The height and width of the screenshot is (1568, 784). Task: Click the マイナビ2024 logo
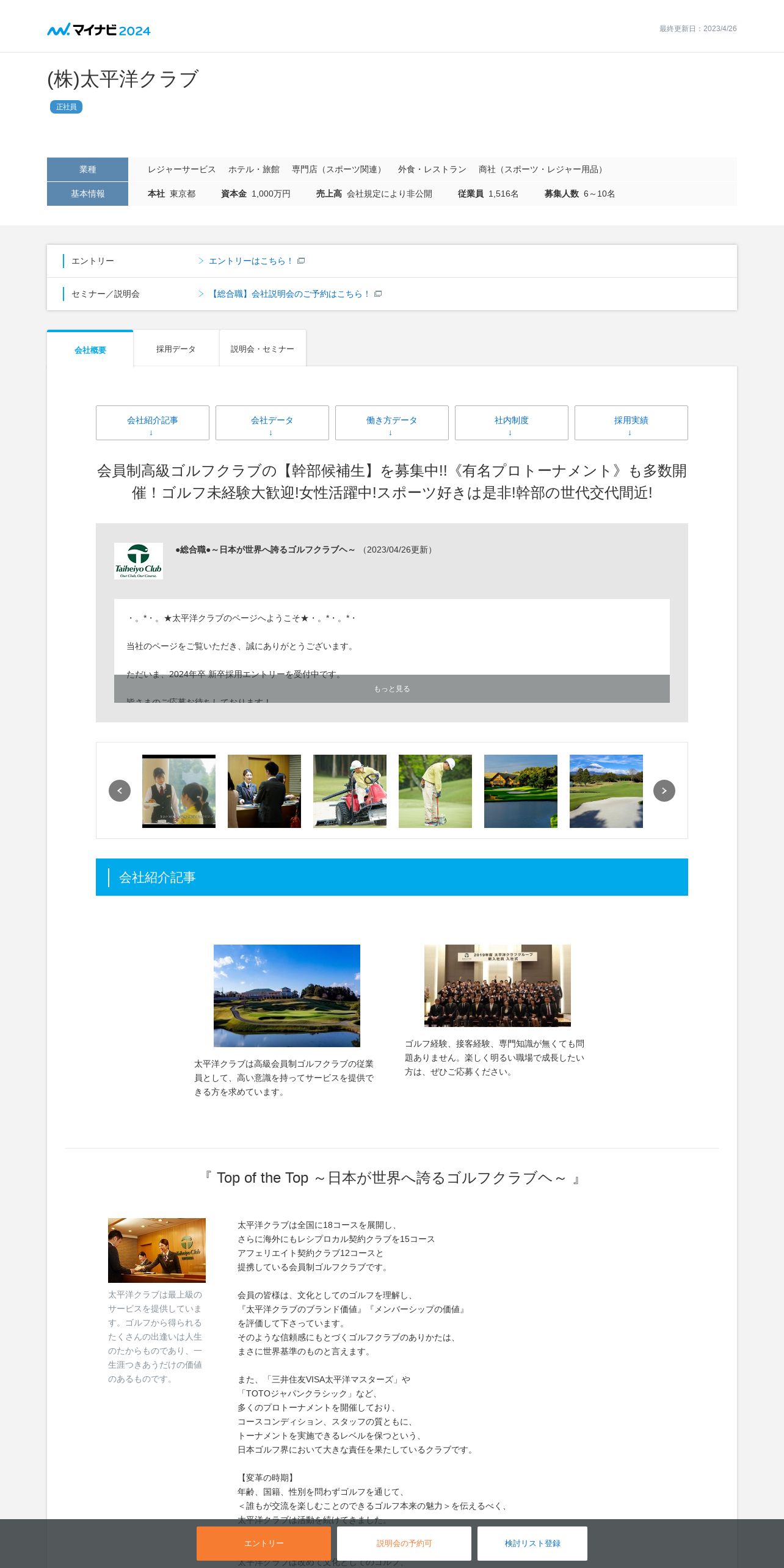pos(99,30)
